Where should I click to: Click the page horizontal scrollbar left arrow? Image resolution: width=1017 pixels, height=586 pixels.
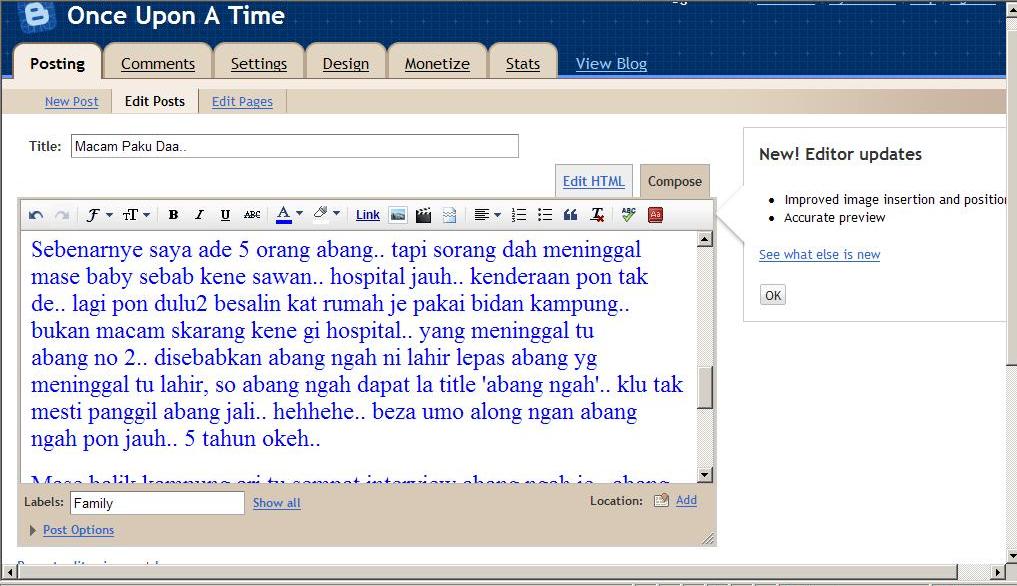pyautogui.click(x=10, y=572)
